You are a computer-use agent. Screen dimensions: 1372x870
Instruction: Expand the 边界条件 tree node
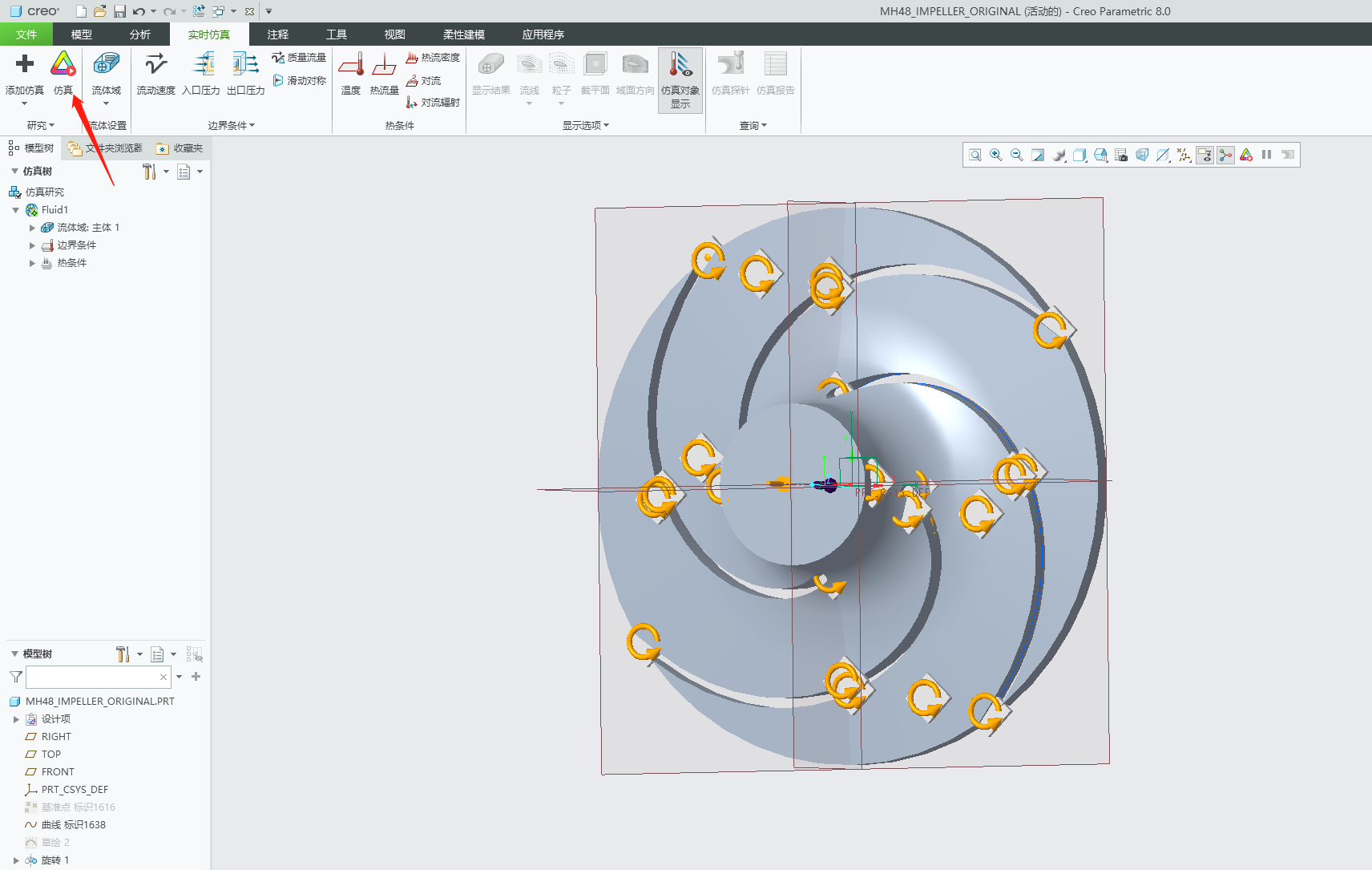tap(32, 245)
